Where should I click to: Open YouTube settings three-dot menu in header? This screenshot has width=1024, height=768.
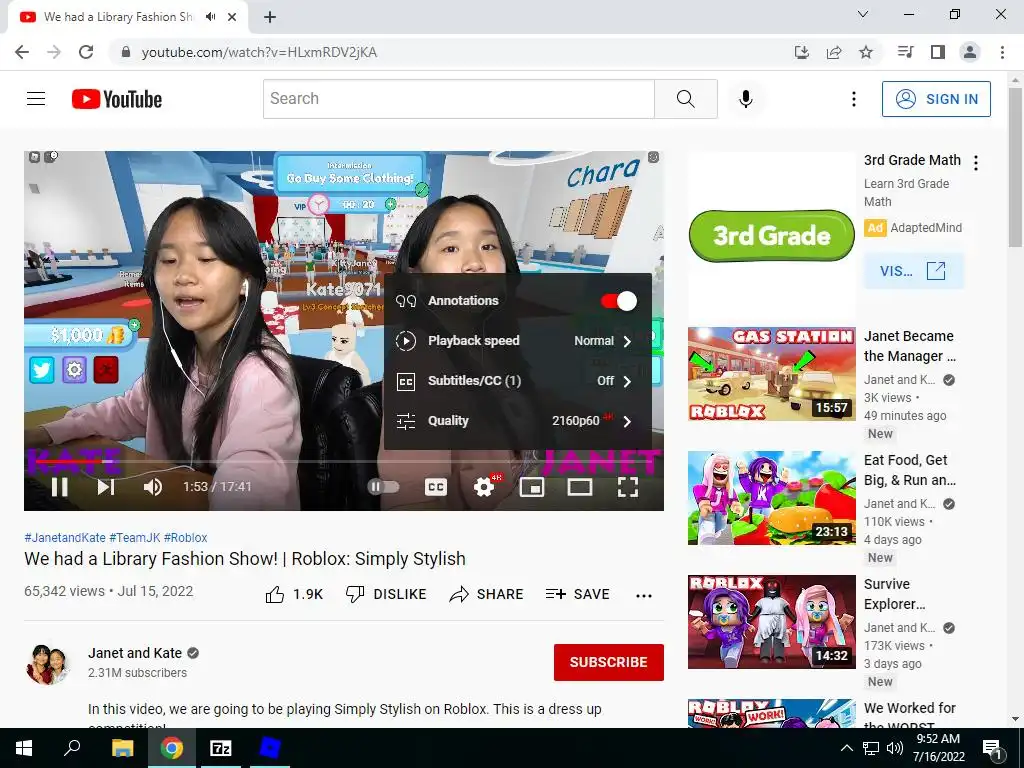pyautogui.click(x=854, y=99)
